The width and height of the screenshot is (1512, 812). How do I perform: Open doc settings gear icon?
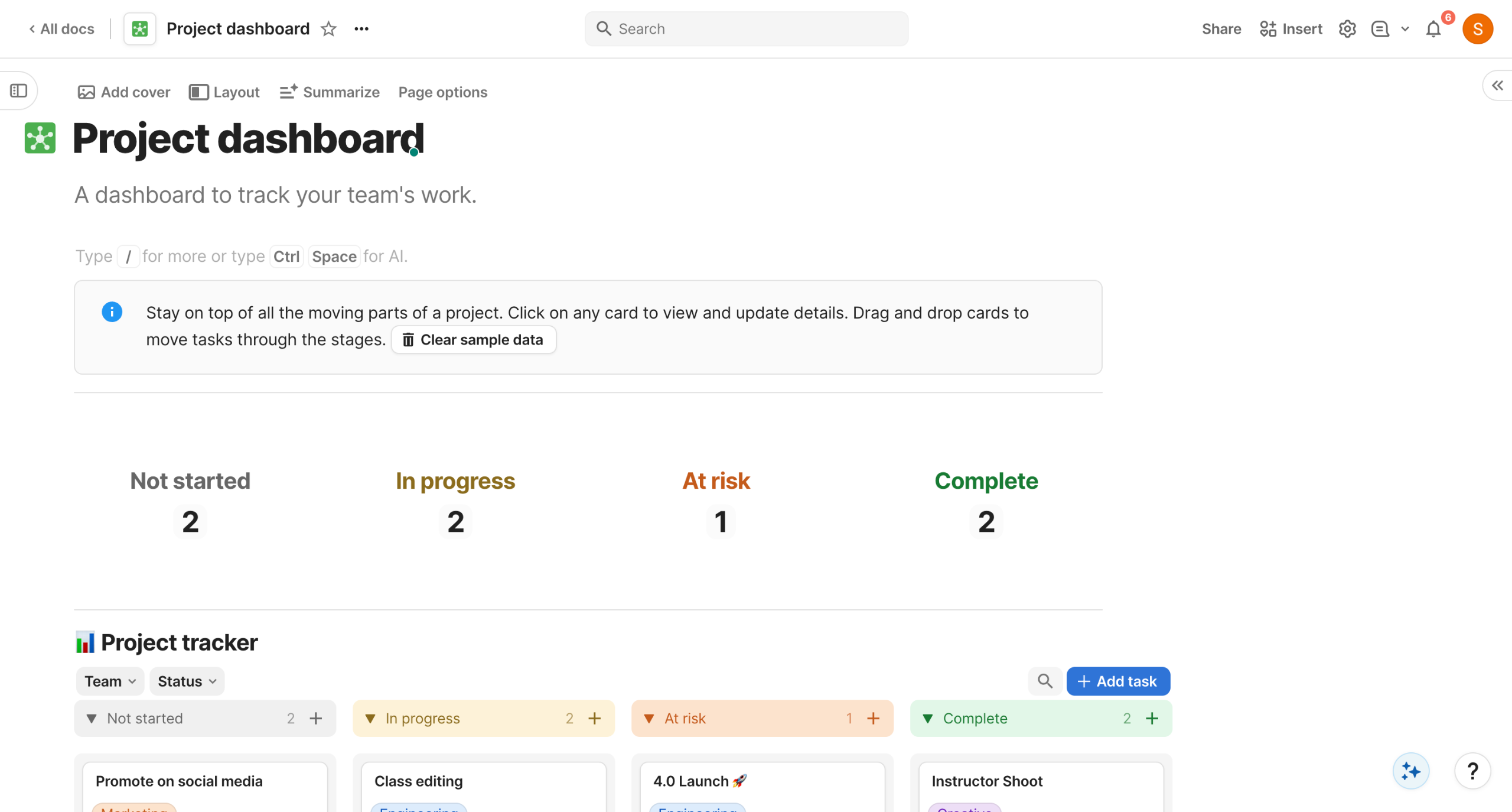pos(1347,29)
